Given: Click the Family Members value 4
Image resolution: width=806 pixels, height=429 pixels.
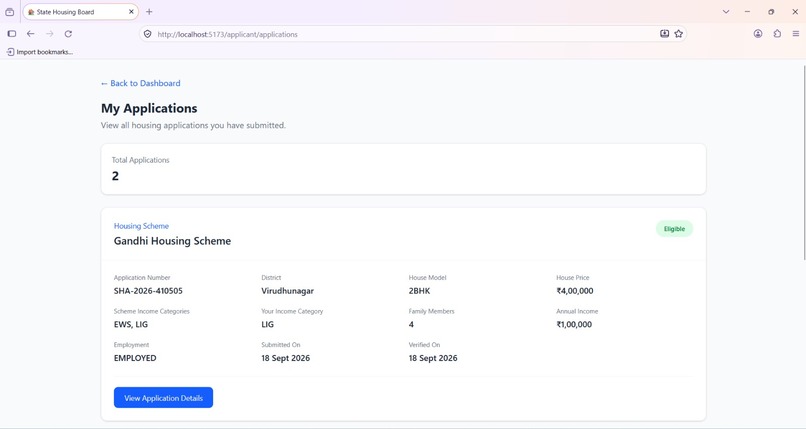Looking at the screenshot, I should tap(411, 325).
